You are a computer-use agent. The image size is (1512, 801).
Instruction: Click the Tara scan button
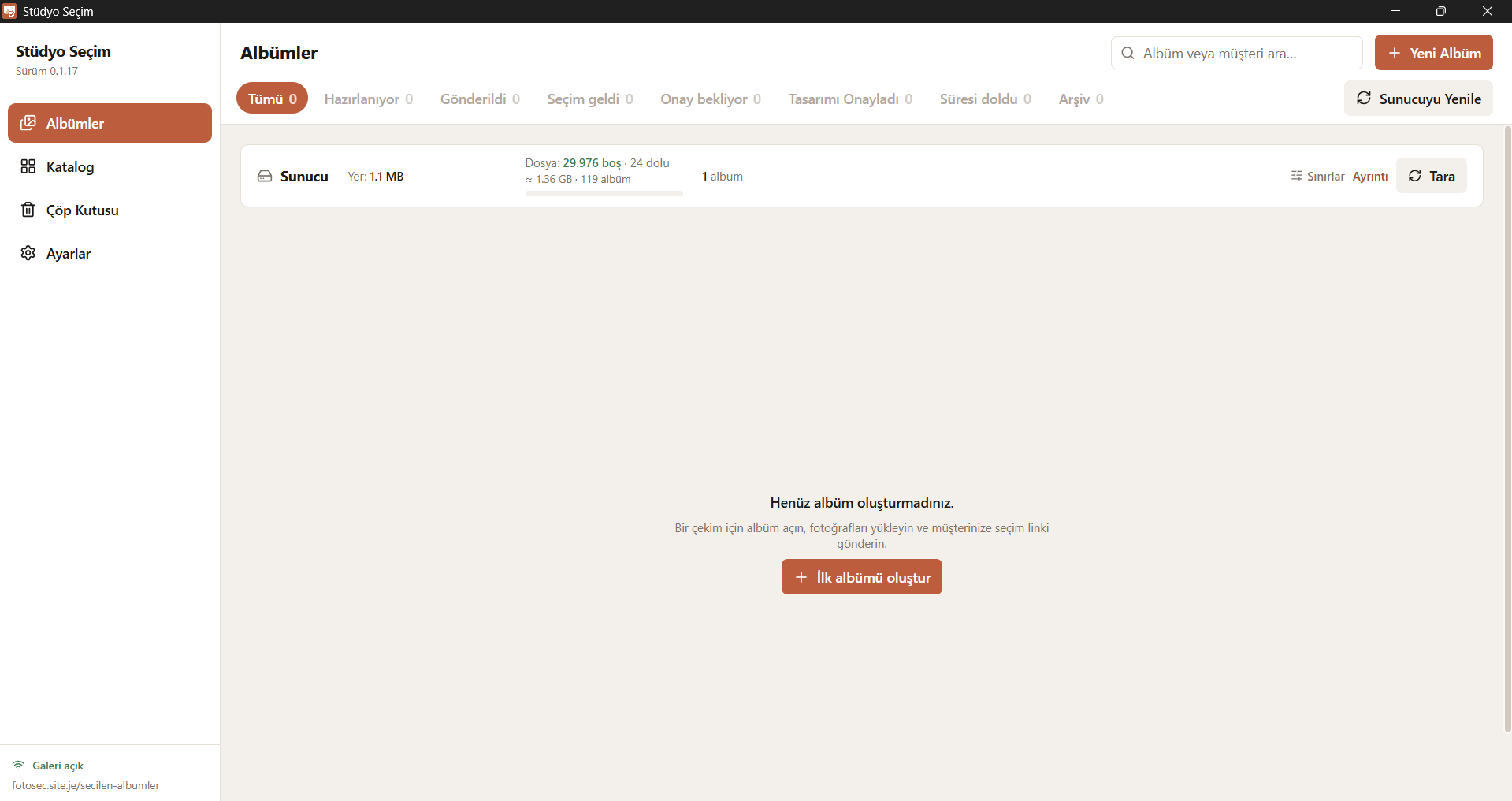(x=1431, y=176)
